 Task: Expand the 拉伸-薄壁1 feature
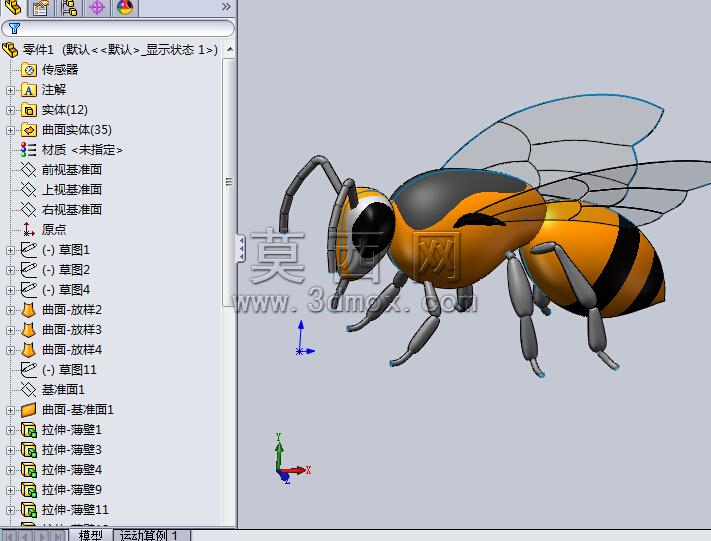(10, 430)
